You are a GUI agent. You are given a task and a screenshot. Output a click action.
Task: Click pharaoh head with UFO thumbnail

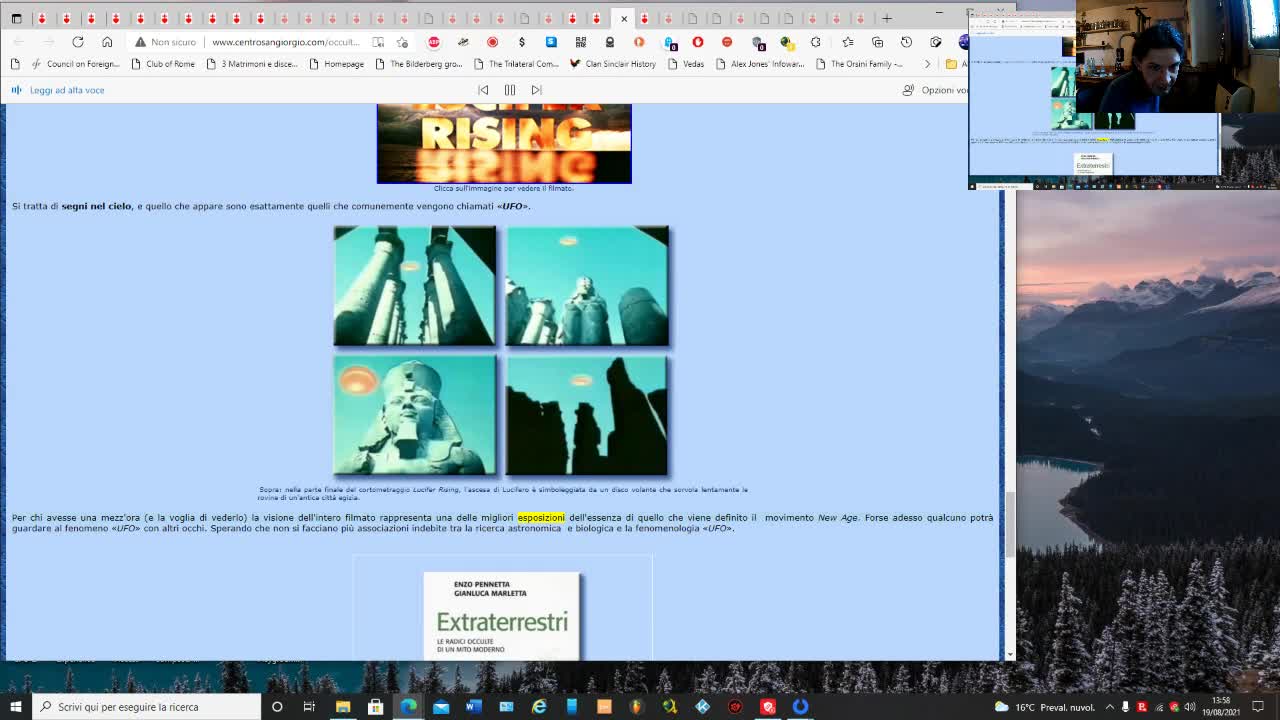pos(414,415)
